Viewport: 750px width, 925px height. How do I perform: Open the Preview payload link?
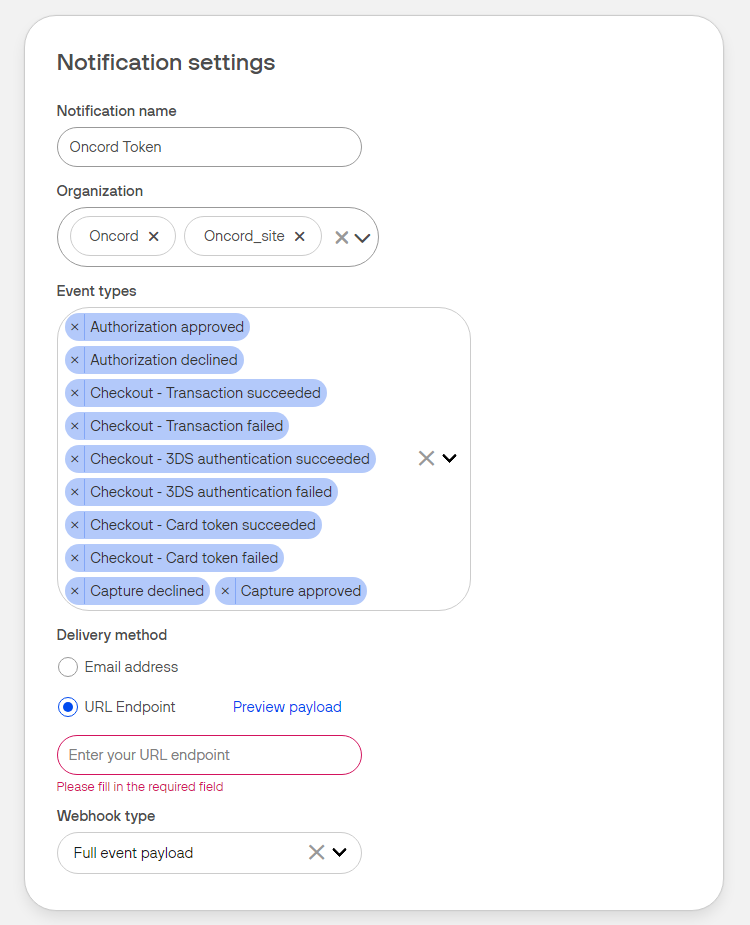(x=287, y=707)
